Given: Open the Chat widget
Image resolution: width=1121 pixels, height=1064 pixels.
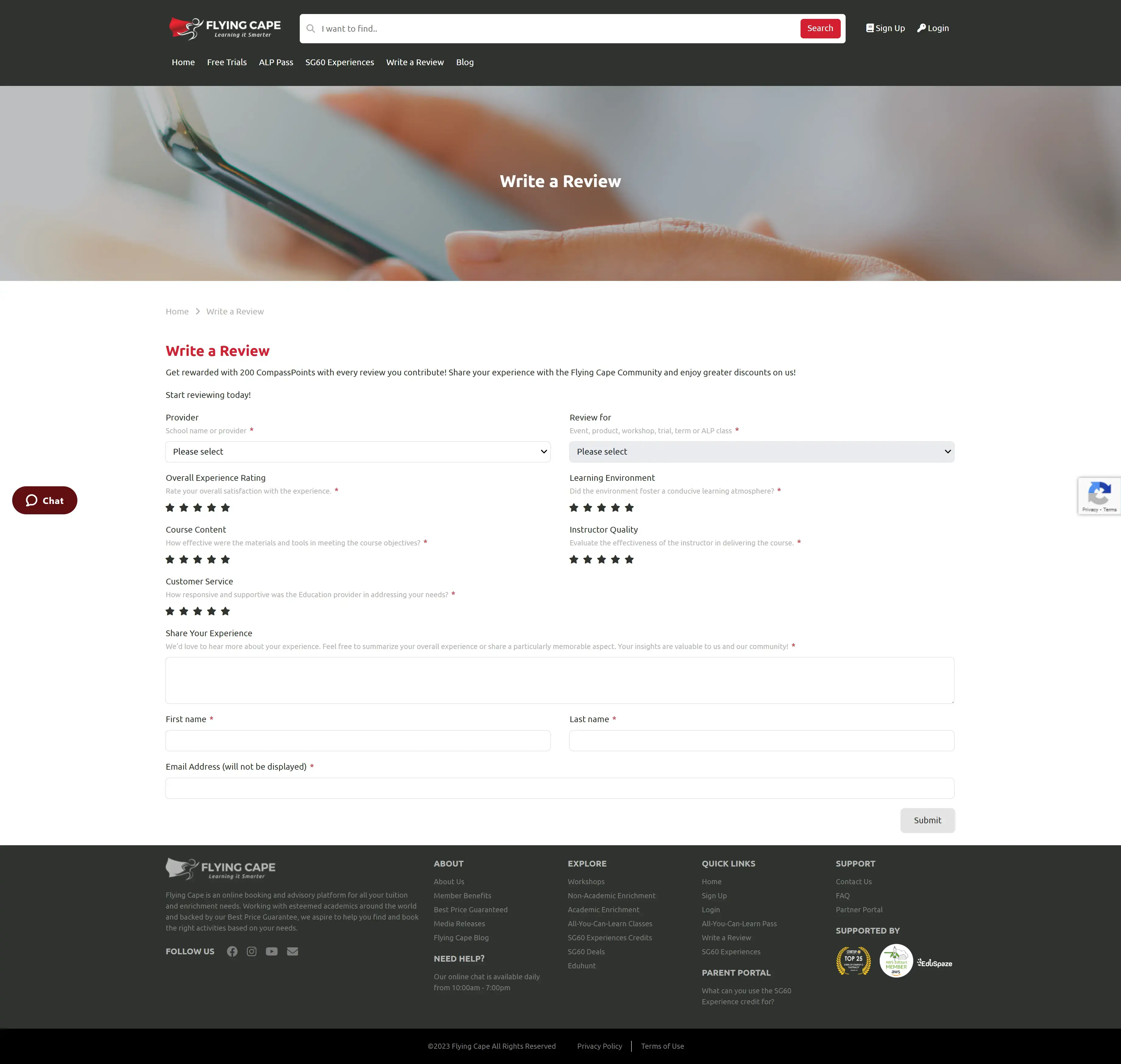Looking at the screenshot, I should [44, 500].
